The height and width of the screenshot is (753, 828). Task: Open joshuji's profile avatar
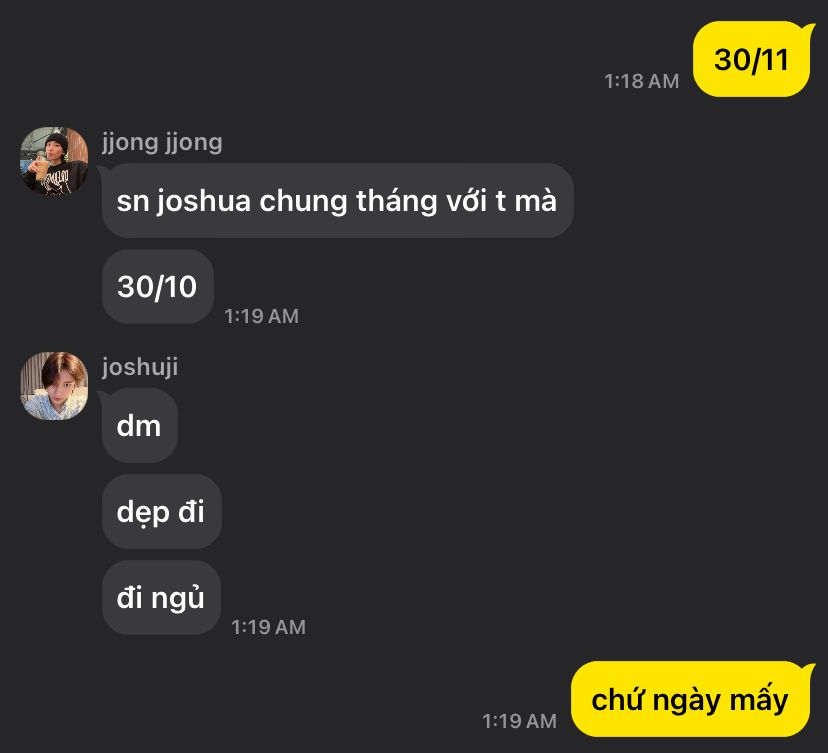54,386
